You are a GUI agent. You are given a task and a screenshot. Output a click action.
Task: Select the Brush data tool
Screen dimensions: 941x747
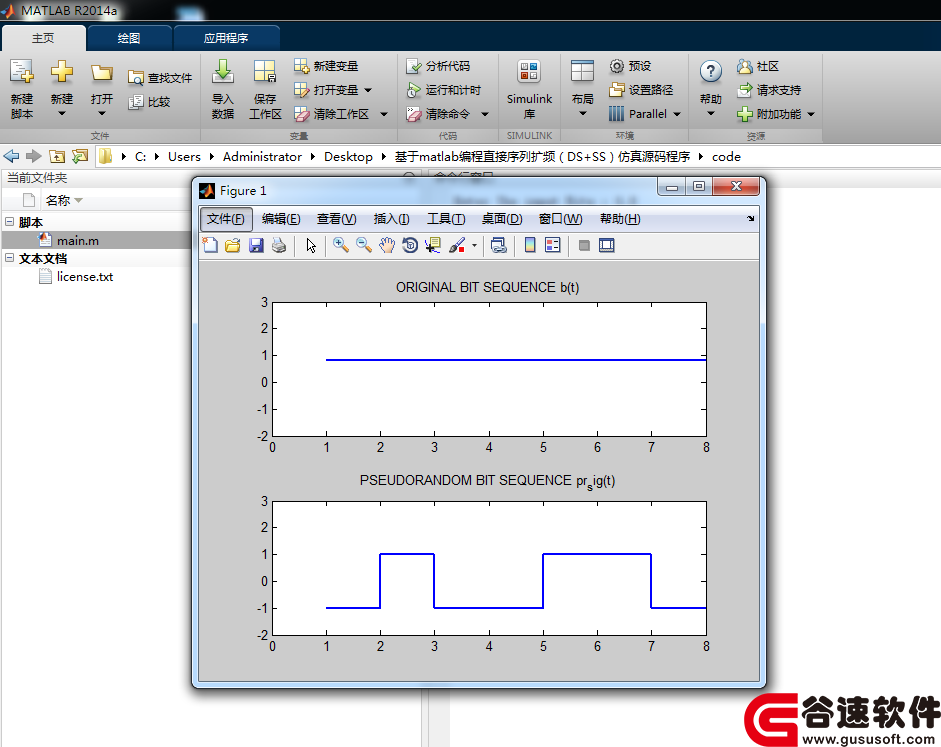[457, 245]
